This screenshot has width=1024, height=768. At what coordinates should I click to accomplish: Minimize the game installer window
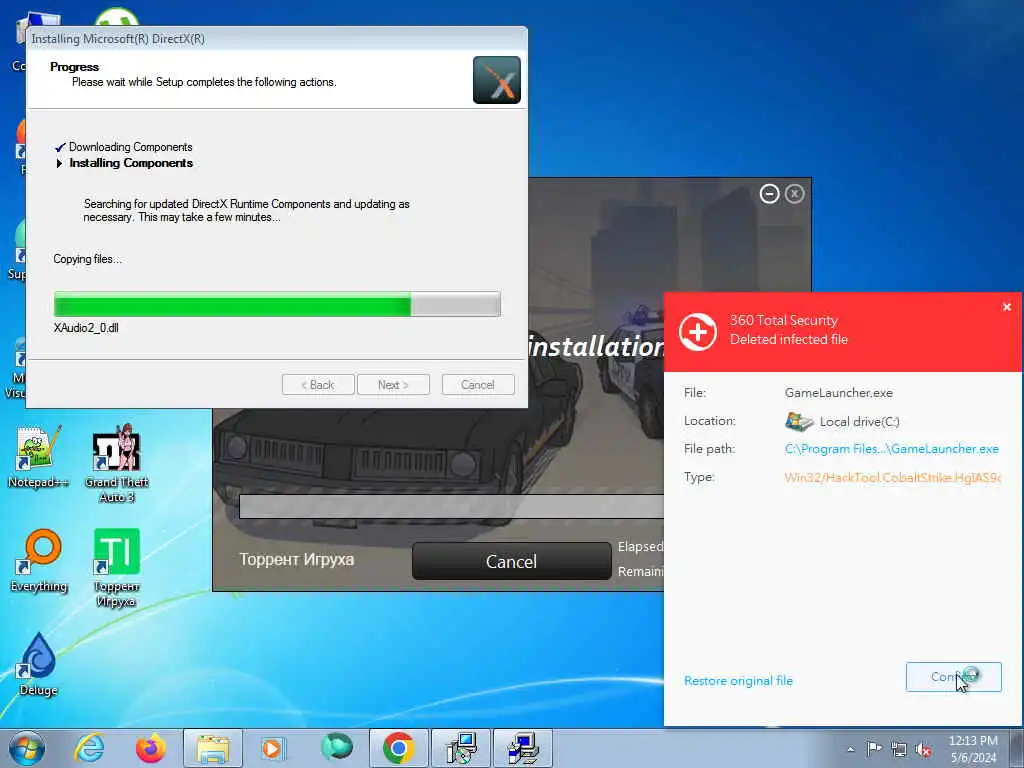(769, 194)
